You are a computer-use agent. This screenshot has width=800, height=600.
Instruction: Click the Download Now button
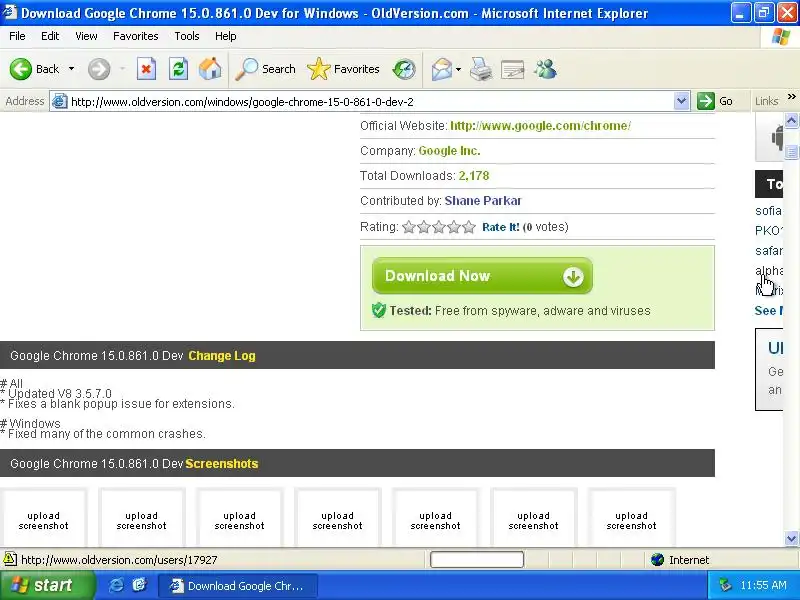tap(482, 276)
